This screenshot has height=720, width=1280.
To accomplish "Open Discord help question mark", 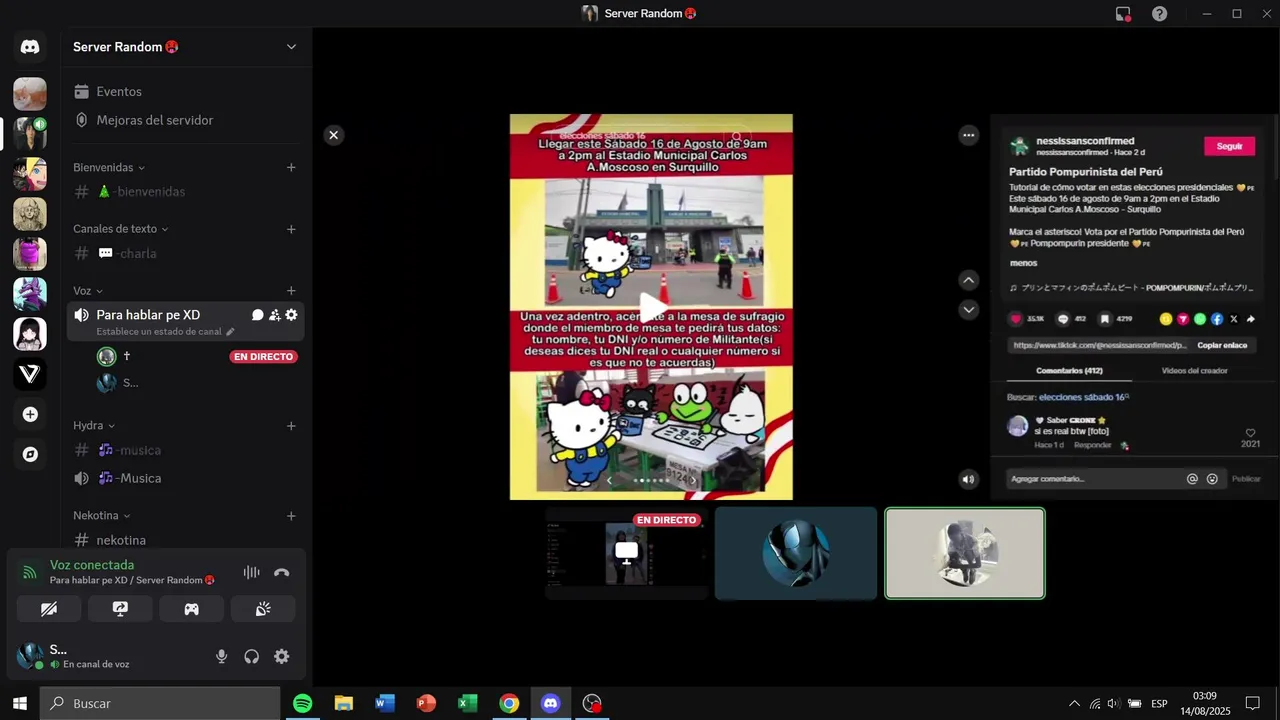I will coord(1159,14).
